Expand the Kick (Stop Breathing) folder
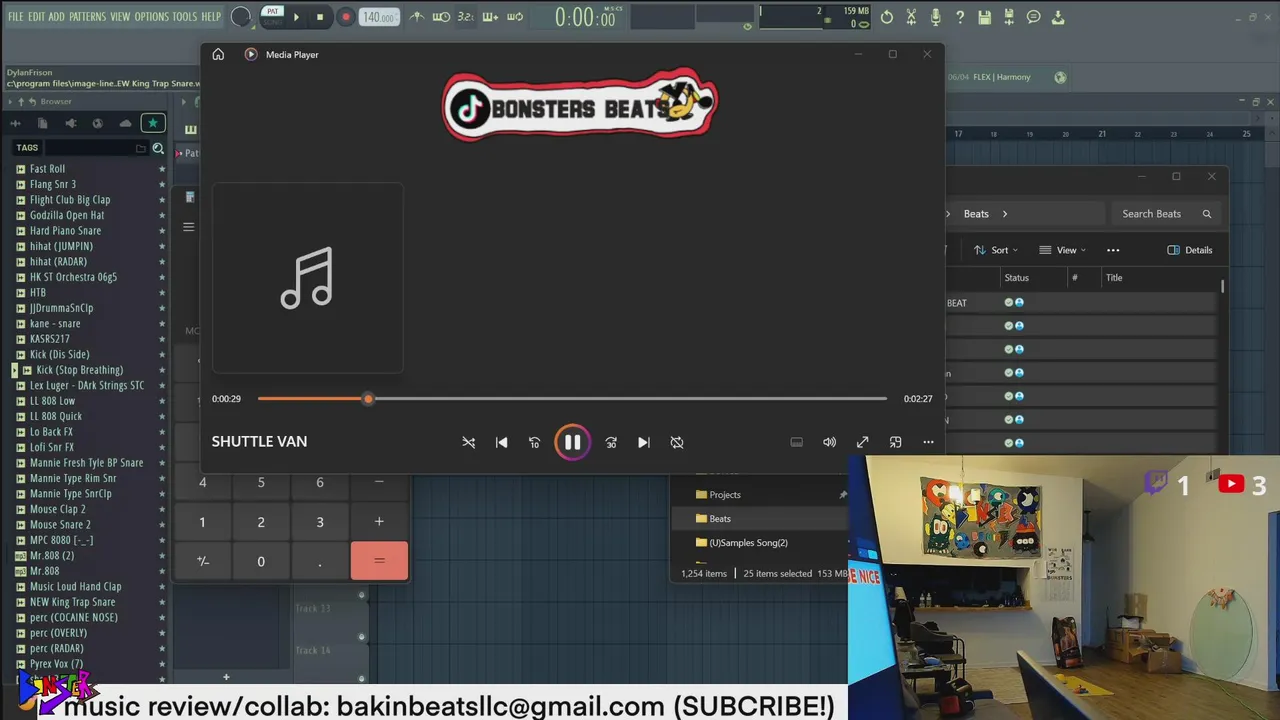1280x720 pixels. (15, 370)
